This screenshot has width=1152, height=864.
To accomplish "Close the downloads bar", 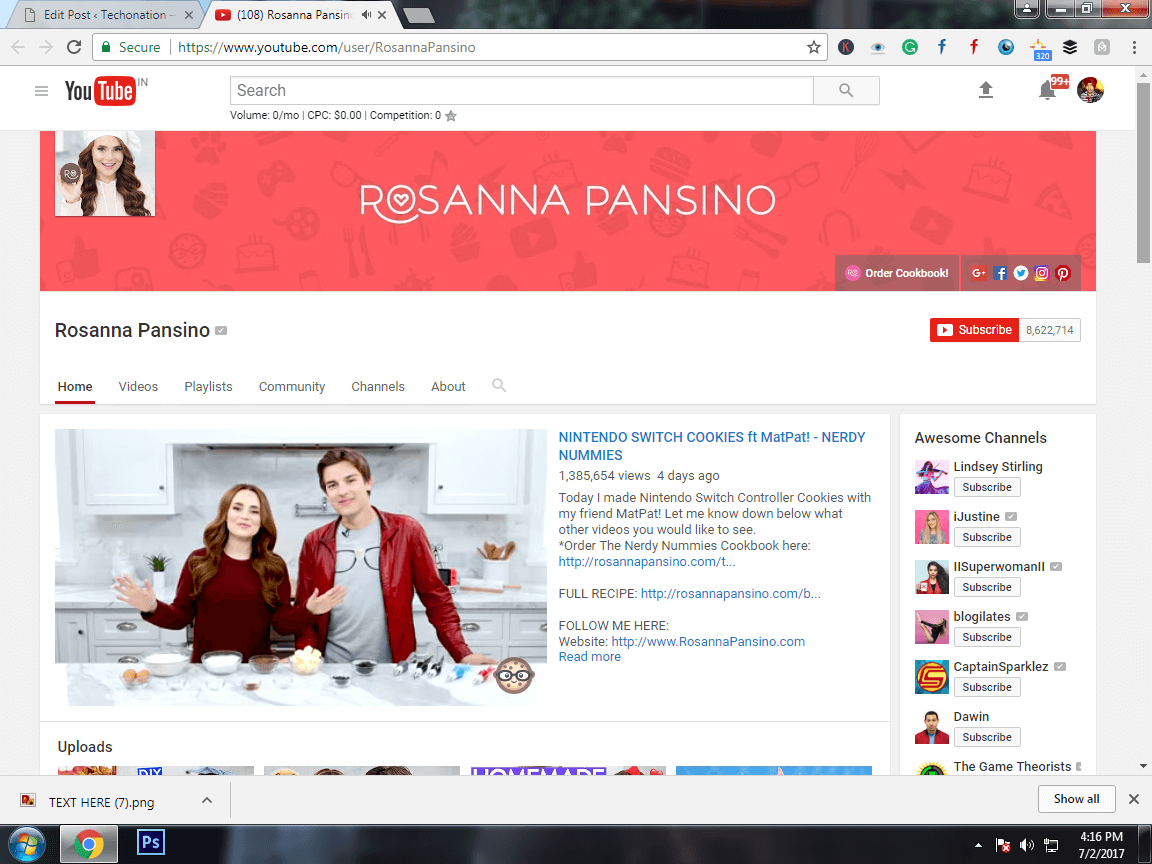I will [x=1134, y=799].
